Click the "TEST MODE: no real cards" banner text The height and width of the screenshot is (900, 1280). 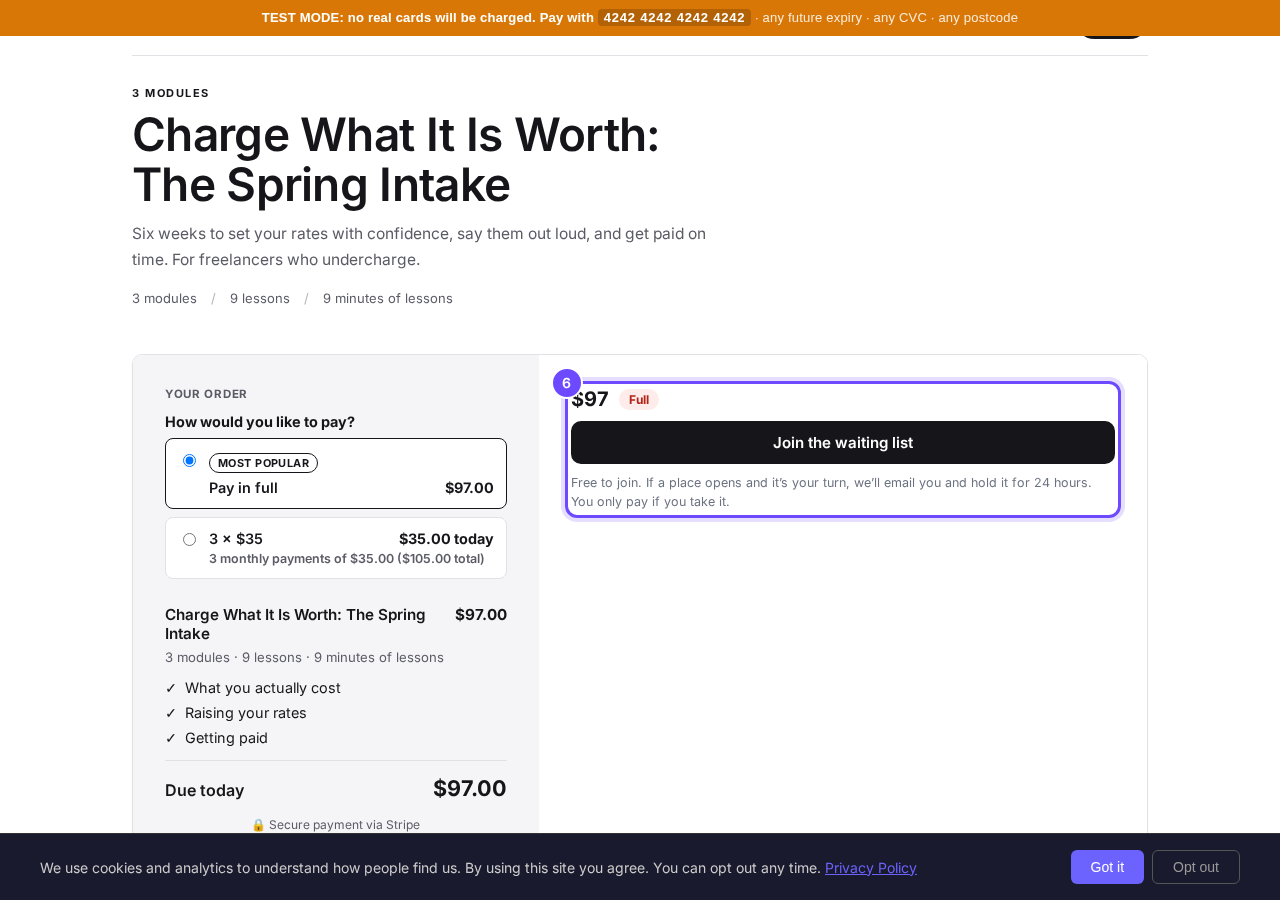point(428,17)
